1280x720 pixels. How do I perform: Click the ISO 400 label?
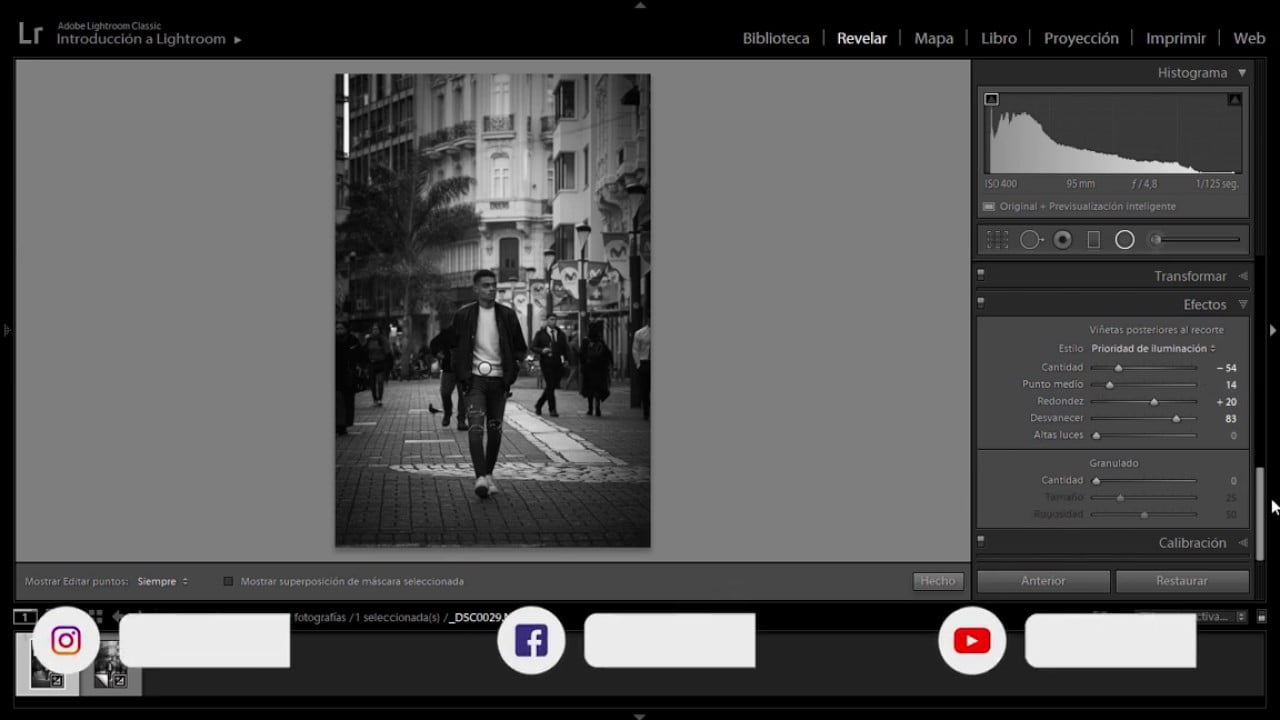coord(1000,184)
